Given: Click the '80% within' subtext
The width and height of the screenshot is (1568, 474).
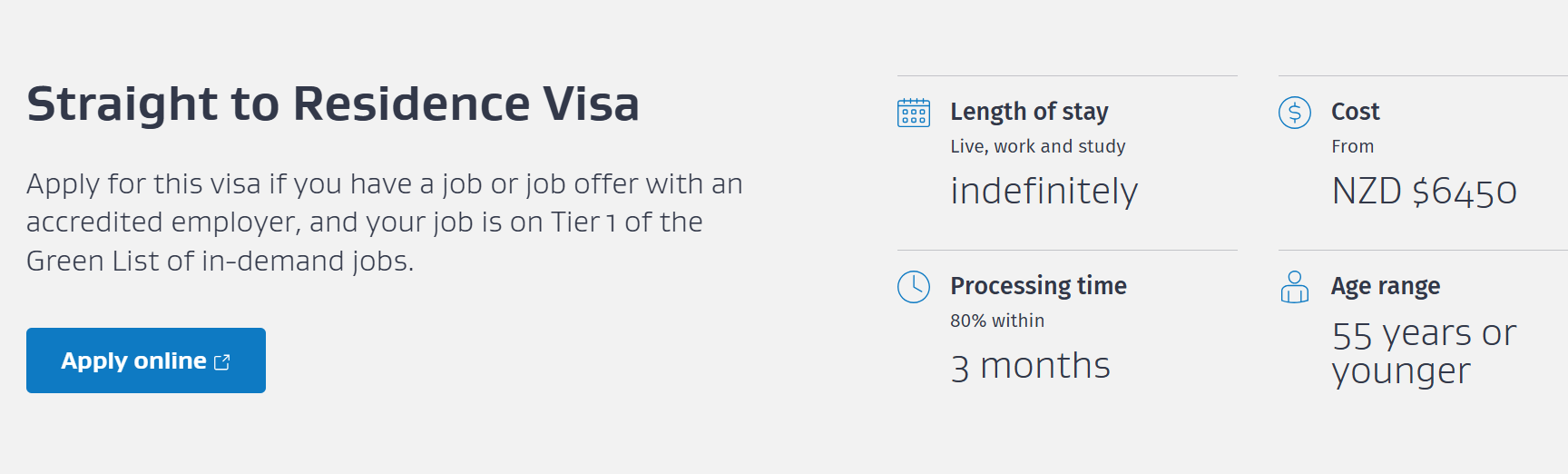Looking at the screenshot, I should (x=997, y=321).
